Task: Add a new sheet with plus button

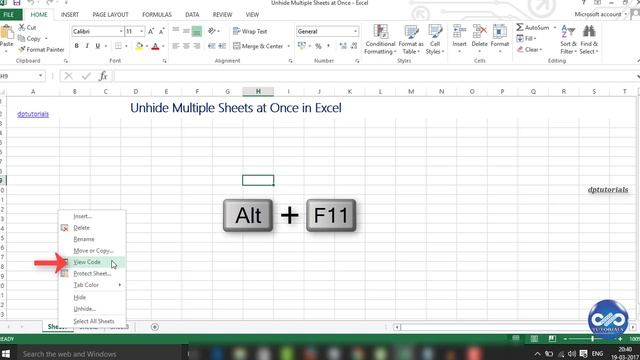Action: [x=155, y=327]
